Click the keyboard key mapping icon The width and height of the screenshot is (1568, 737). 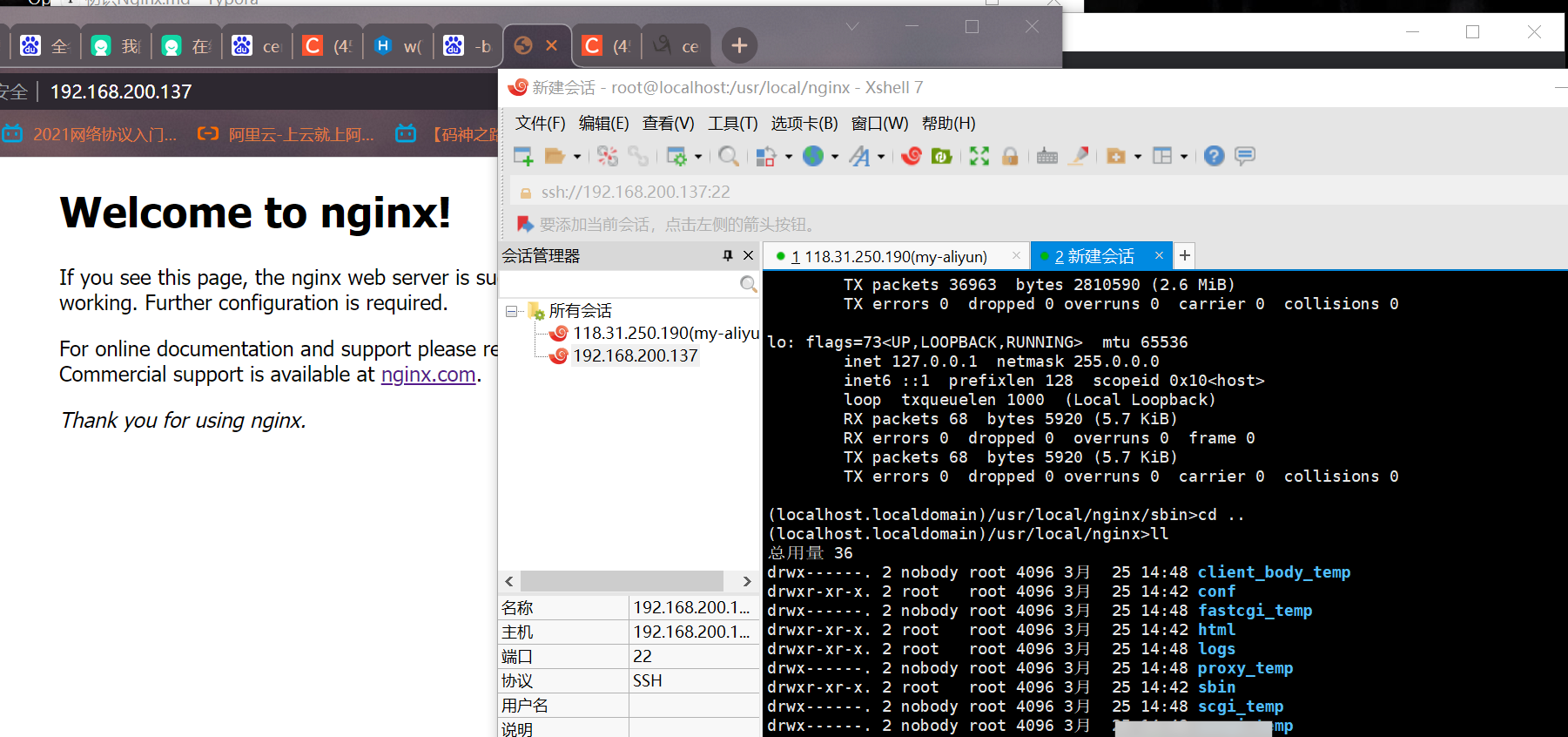1047,156
